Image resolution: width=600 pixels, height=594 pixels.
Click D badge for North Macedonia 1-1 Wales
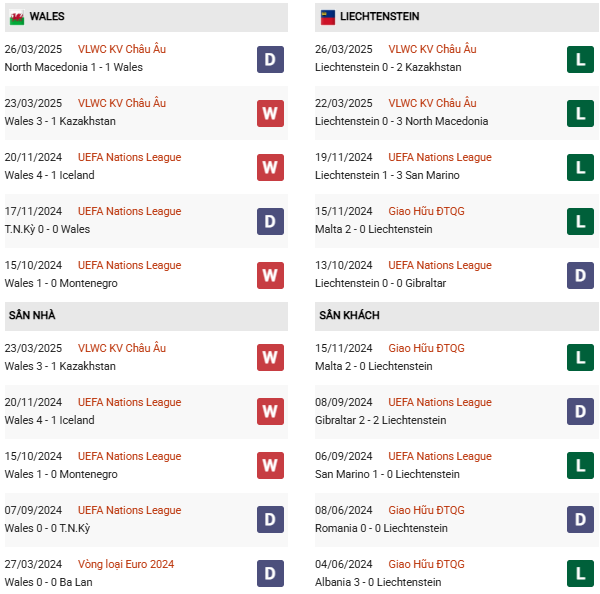pyautogui.click(x=270, y=59)
